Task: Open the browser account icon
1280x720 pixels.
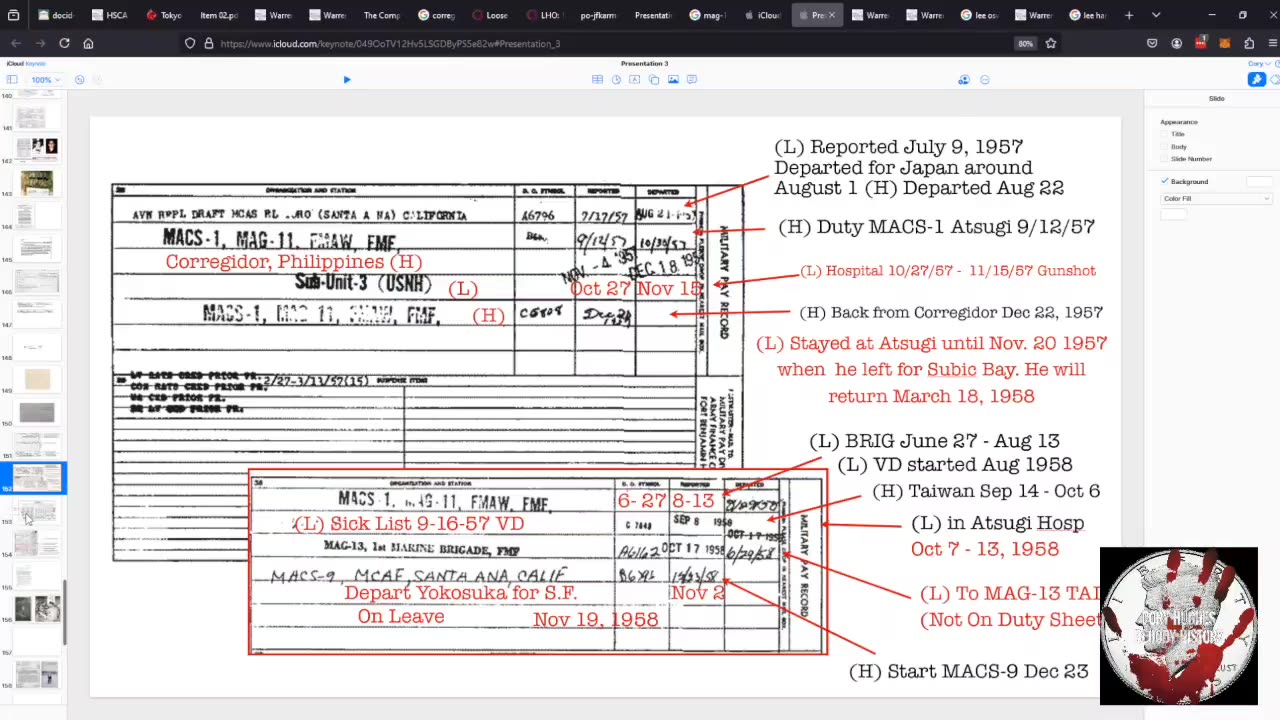Action: pos(1176,43)
